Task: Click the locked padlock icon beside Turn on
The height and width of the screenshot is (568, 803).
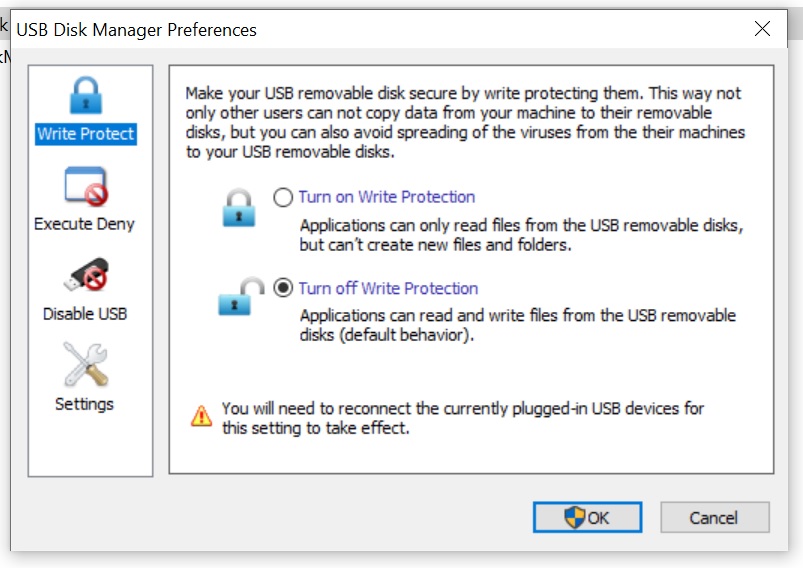Action: pos(239,207)
